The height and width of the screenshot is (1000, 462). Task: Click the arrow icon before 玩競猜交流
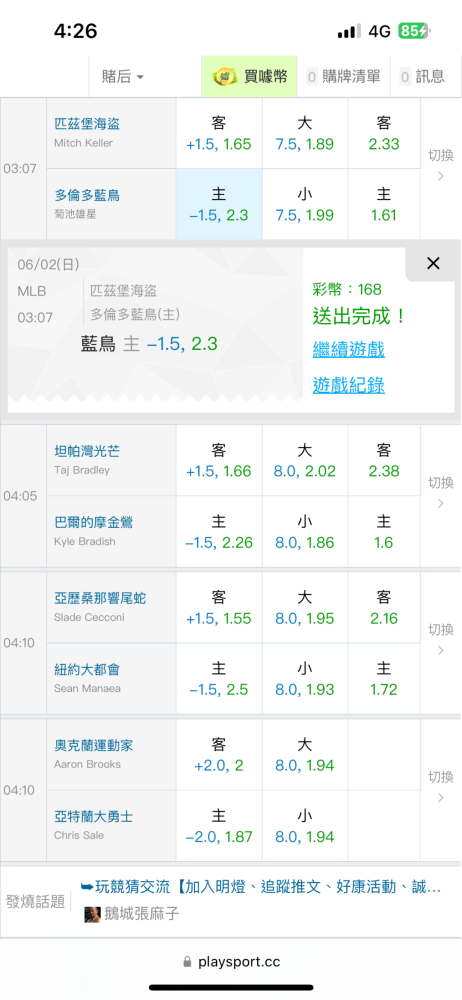coord(87,886)
